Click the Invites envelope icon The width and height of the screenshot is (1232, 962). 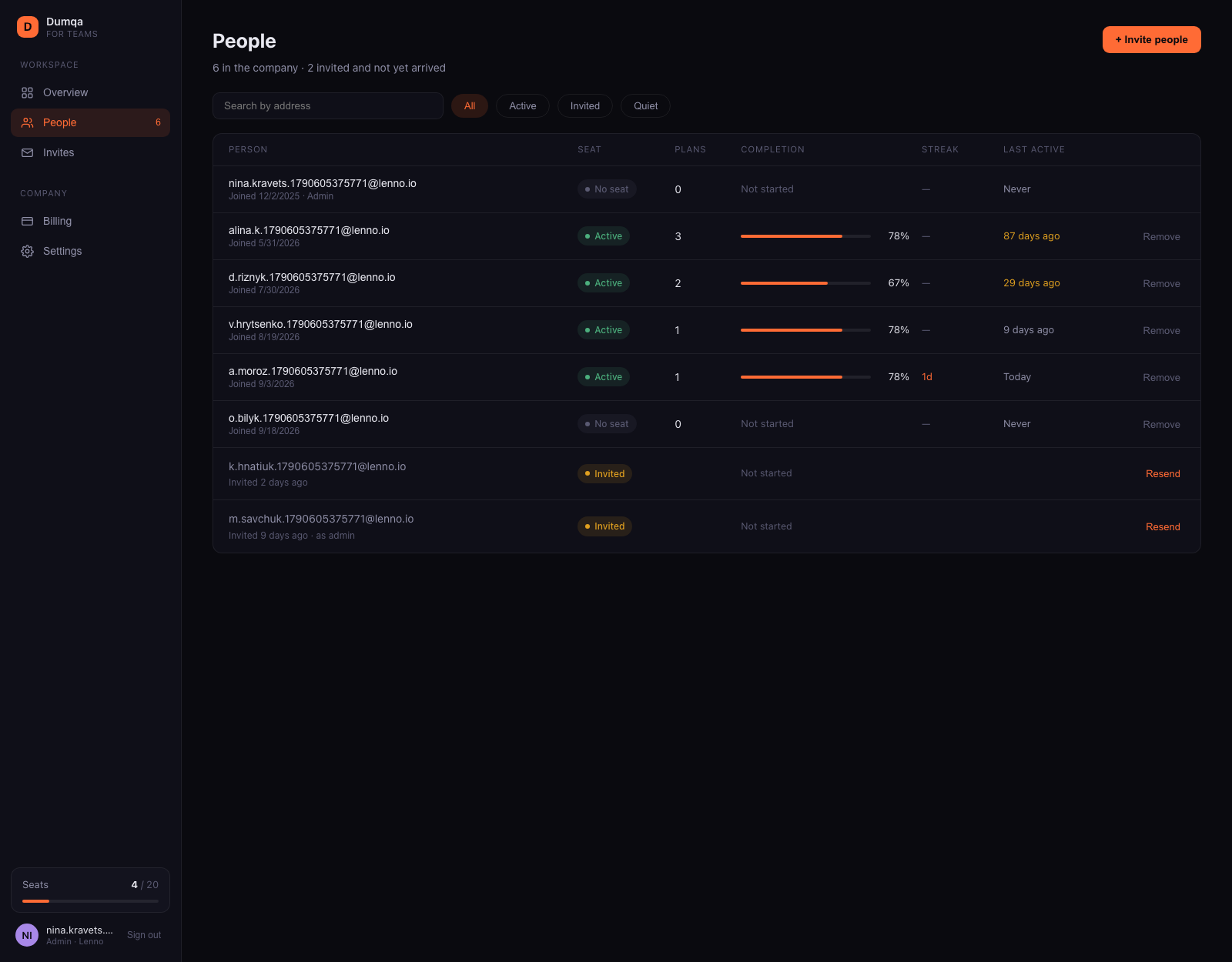(x=28, y=152)
